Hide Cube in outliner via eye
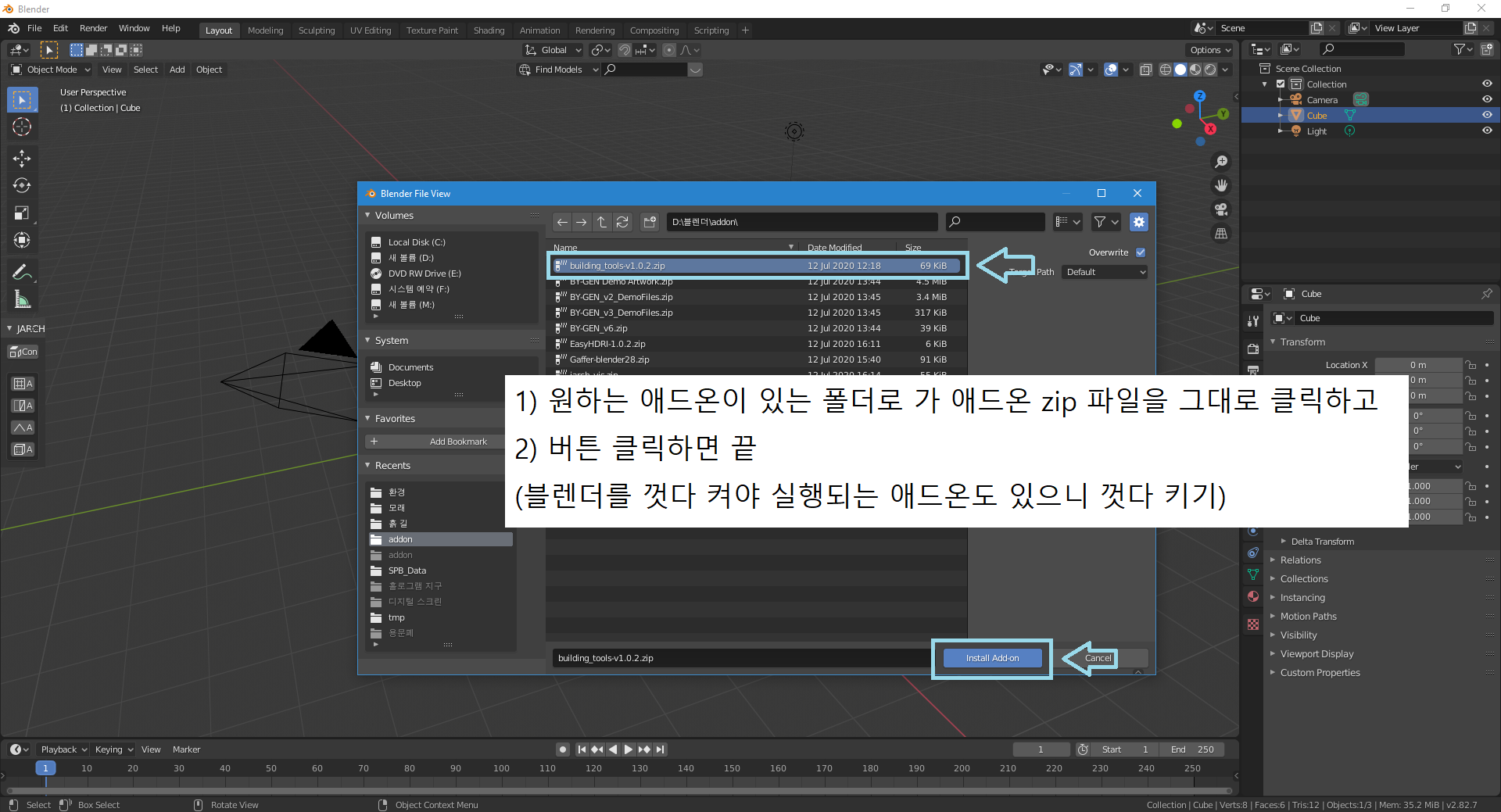The width and height of the screenshot is (1501, 812). tap(1487, 115)
